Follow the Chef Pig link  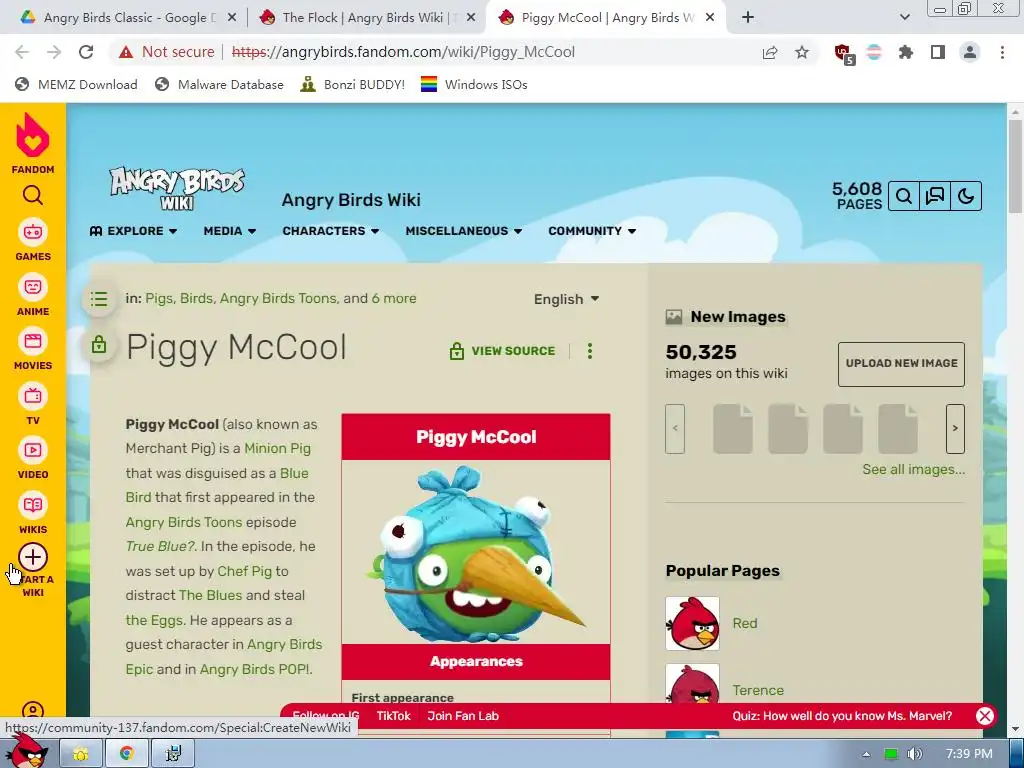coord(244,571)
